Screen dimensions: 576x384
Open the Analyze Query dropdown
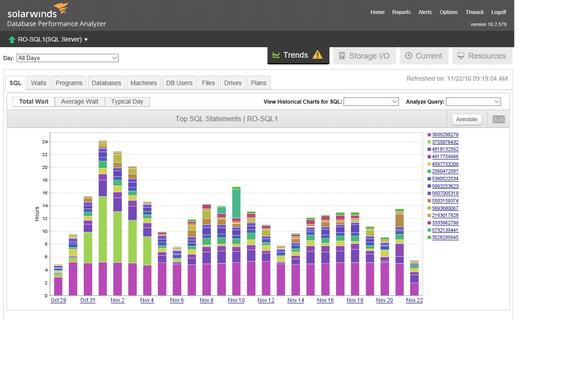(x=473, y=101)
